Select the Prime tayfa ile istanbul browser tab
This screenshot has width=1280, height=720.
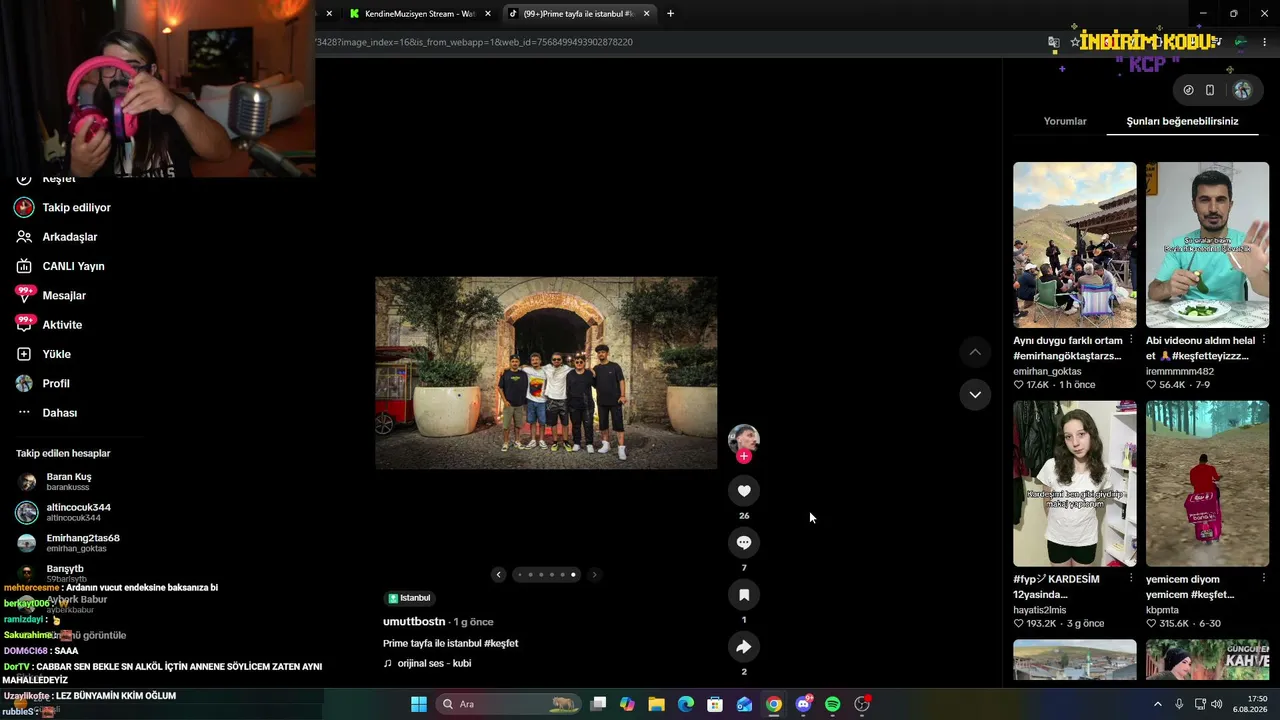click(578, 14)
